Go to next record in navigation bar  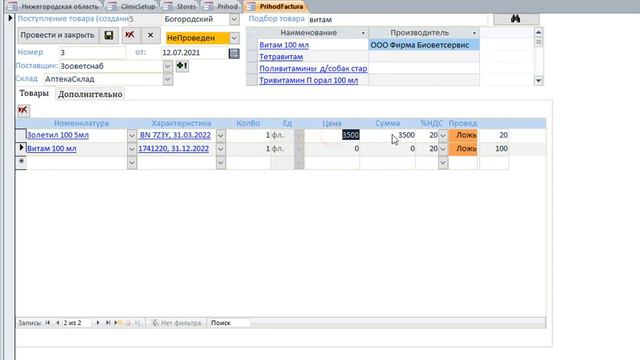(98, 323)
